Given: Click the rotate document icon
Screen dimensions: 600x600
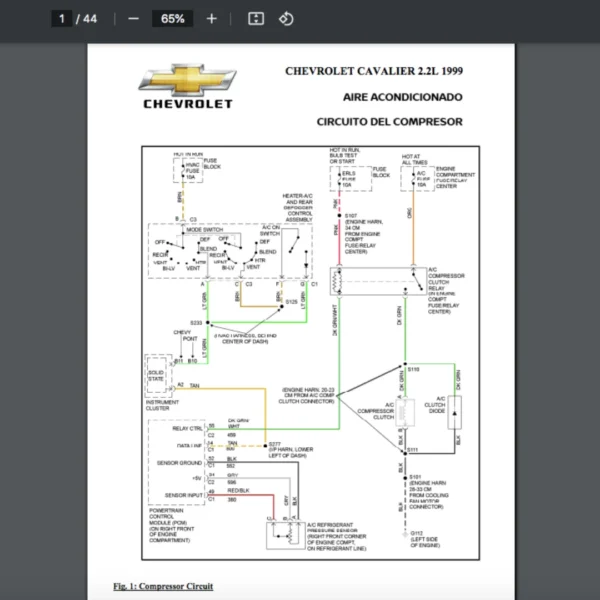Looking at the screenshot, I should click(x=286, y=19).
